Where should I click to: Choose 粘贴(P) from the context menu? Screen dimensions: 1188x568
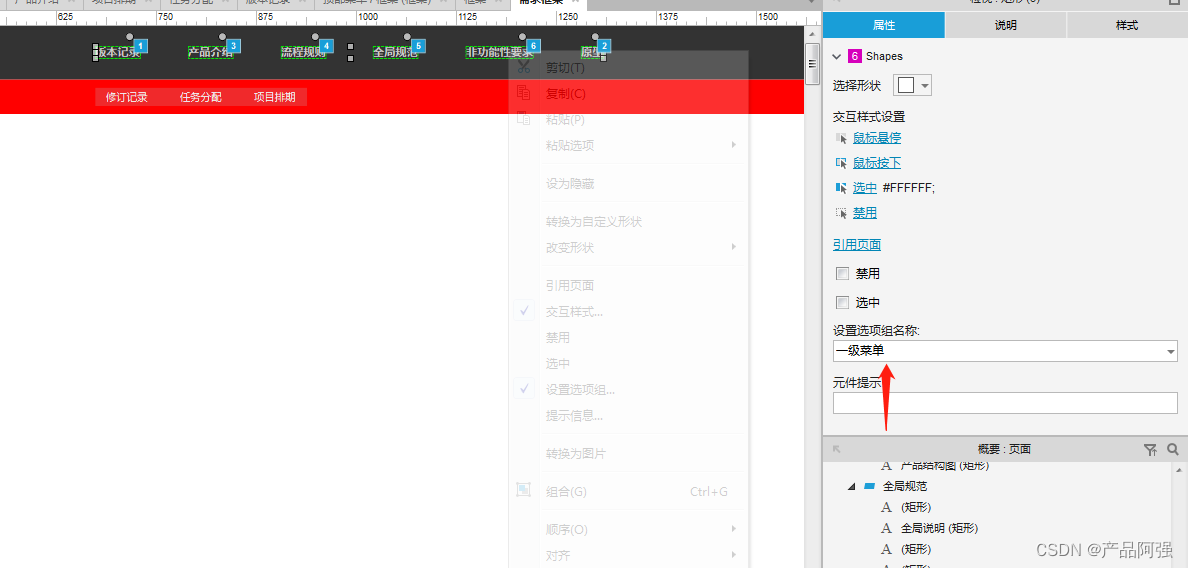pyautogui.click(x=628, y=119)
